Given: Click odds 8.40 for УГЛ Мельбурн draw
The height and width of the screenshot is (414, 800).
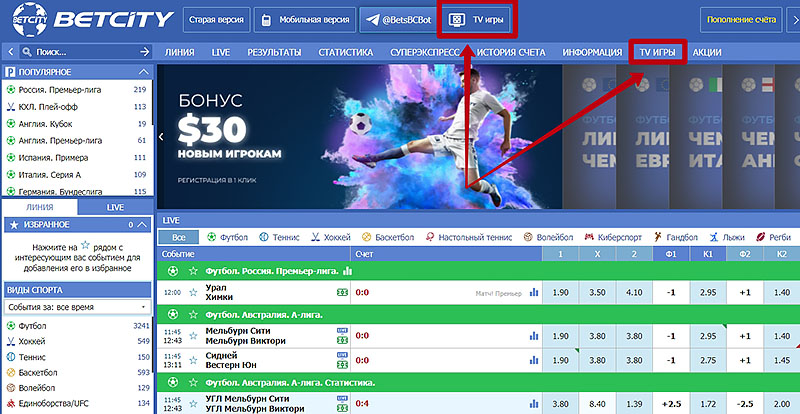Looking at the screenshot, I should pyautogui.click(x=597, y=403).
